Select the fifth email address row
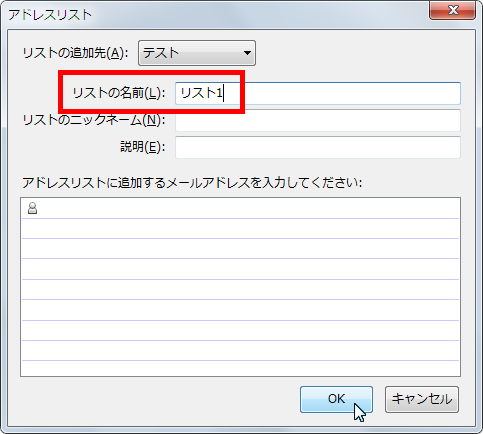 point(240,290)
